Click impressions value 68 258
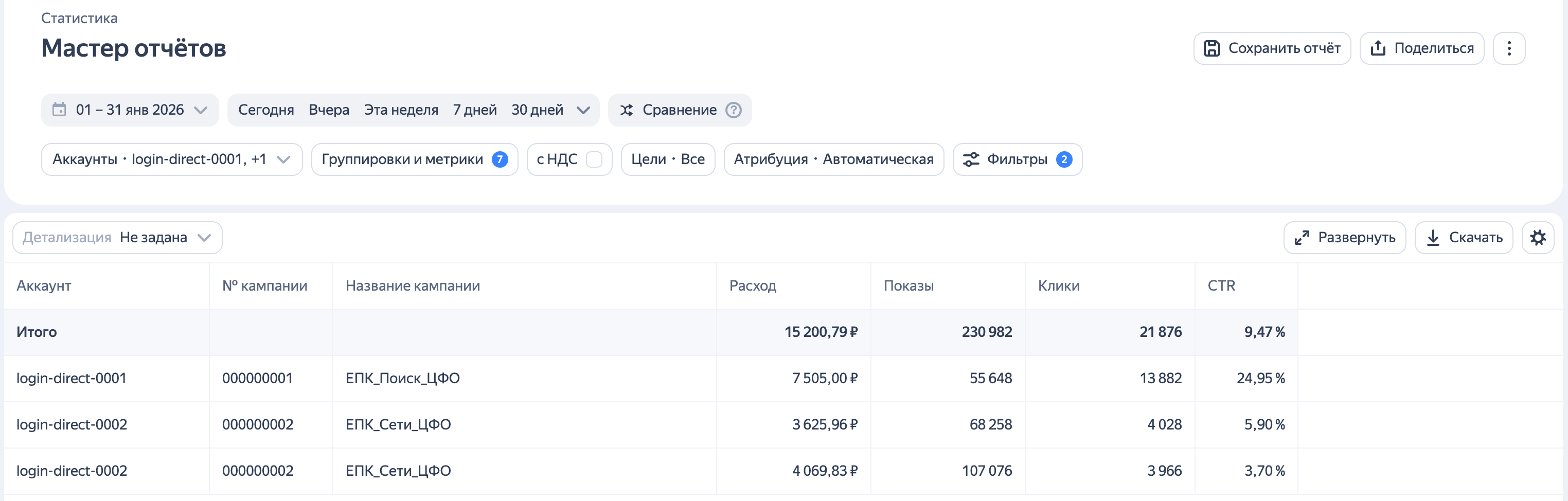Screen dimensions: 1568x501 click(991, 424)
